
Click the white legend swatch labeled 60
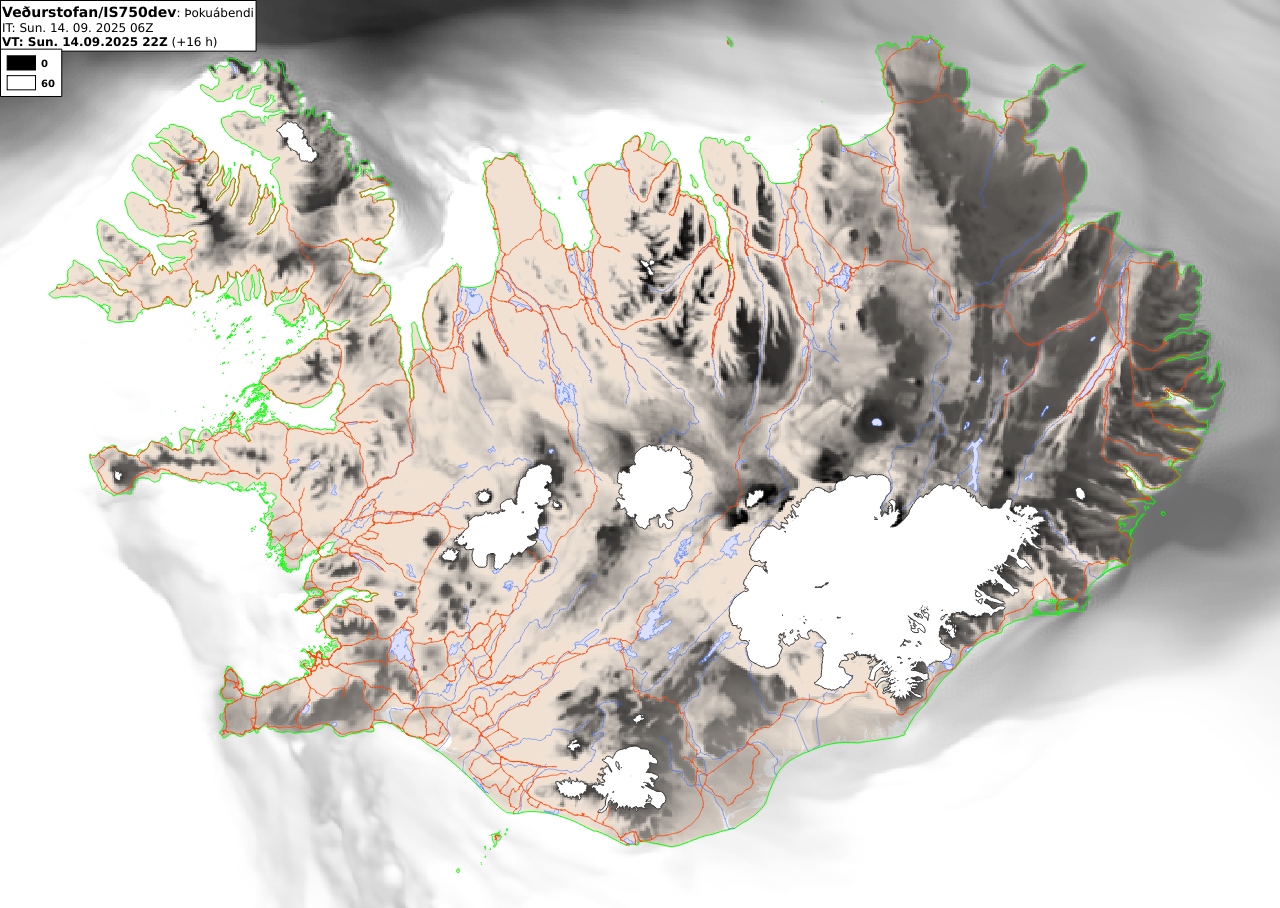[x=21, y=83]
